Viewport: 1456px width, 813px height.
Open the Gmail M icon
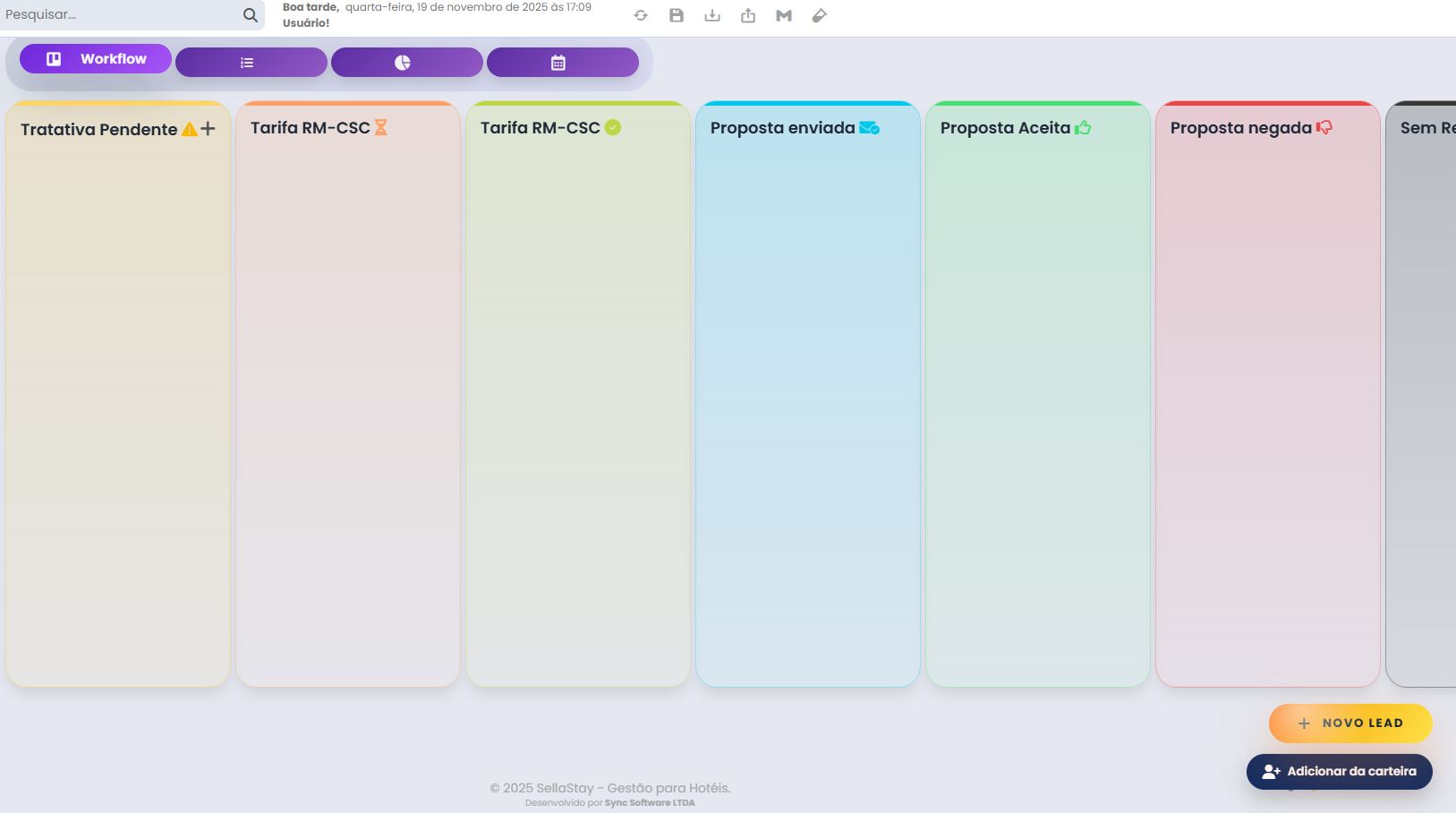click(784, 15)
